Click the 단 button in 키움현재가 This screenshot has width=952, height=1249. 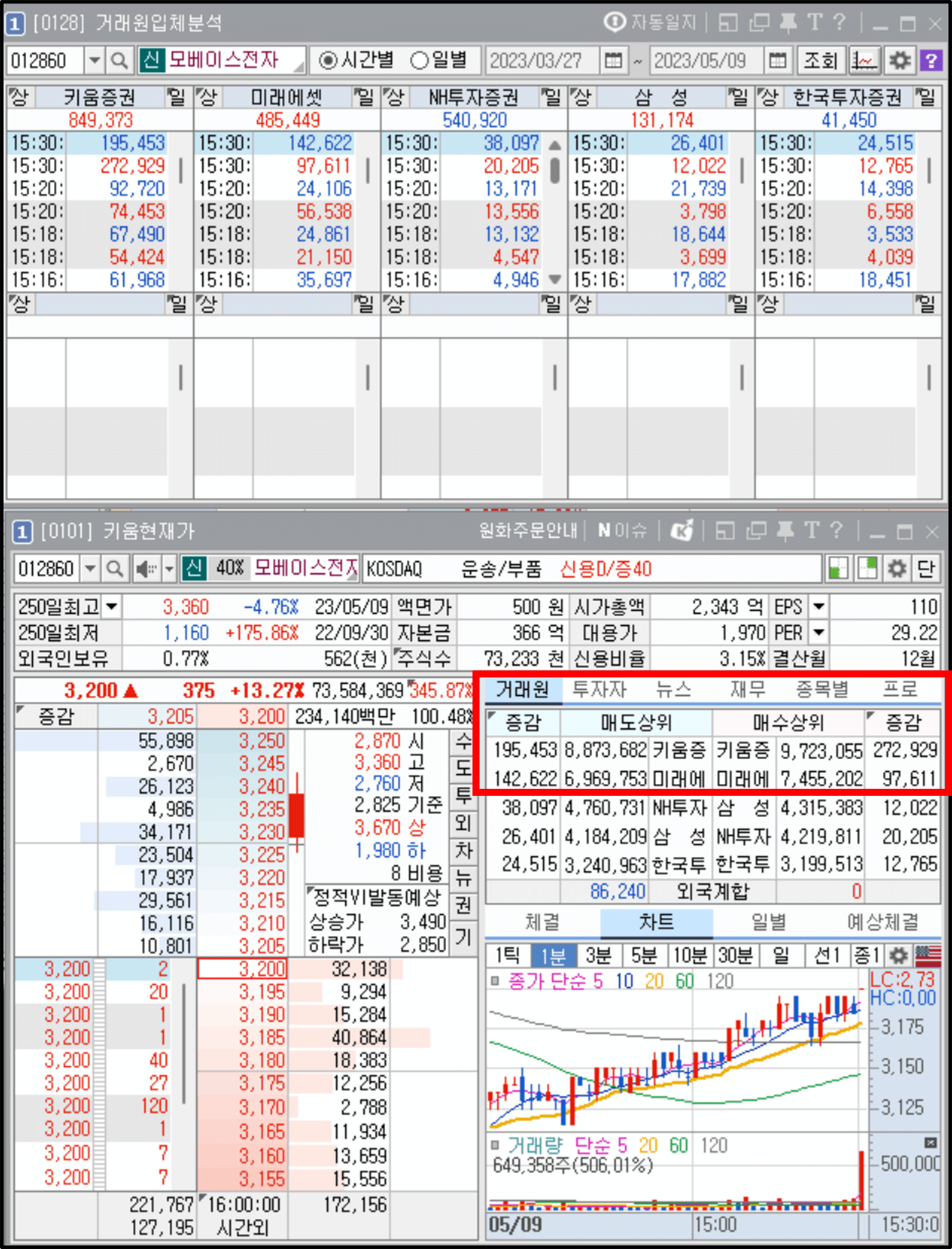click(x=926, y=569)
